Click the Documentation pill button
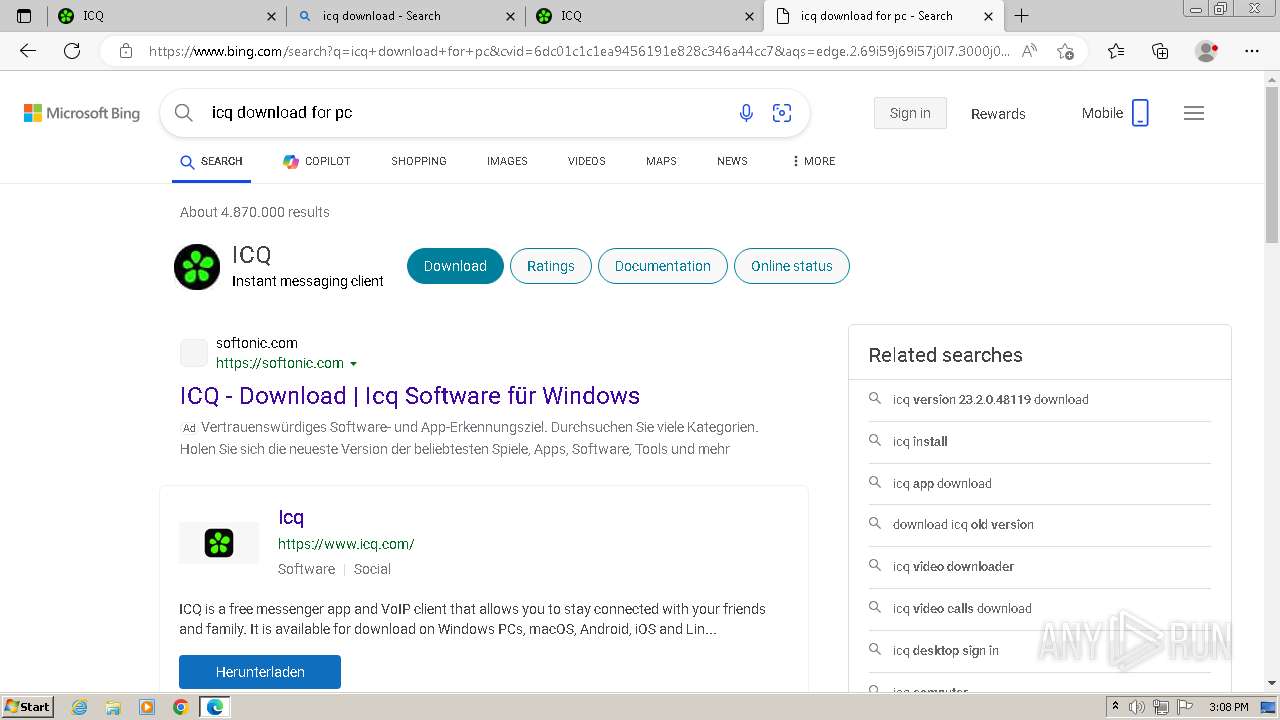 (x=663, y=266)
